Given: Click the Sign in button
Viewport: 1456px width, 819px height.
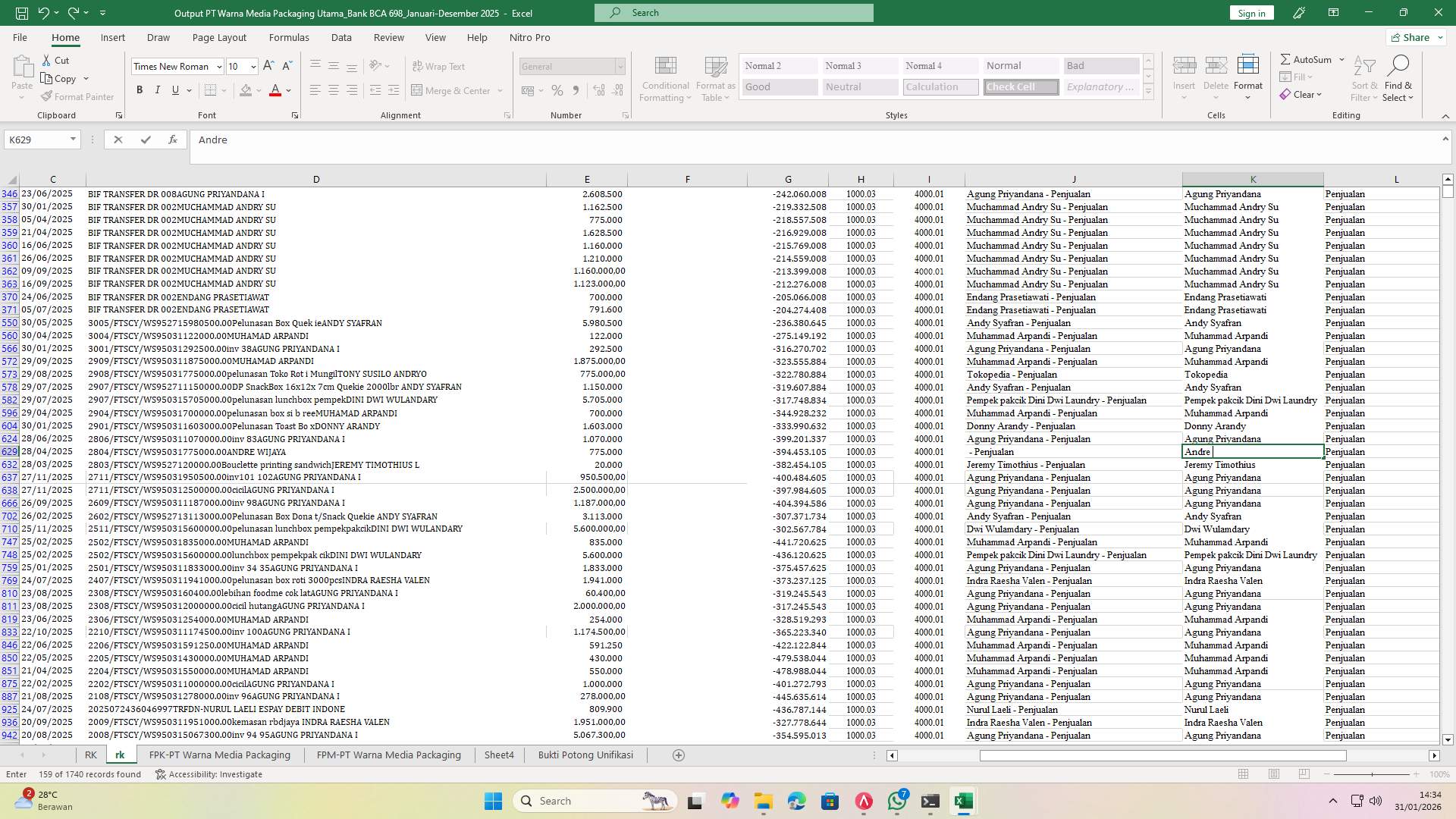Looking at the screenshot, I should tap(1250, 13).
